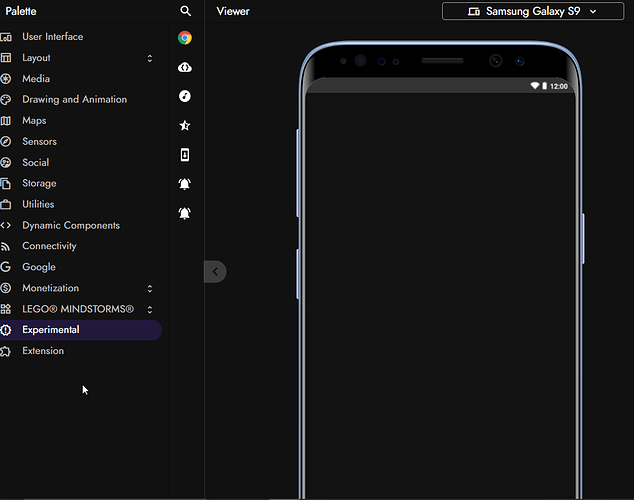The height and width of the screenshot is (500, 634).
Task: Open the Samsung Galaxy S9 device dropdown
Action: 532,11
